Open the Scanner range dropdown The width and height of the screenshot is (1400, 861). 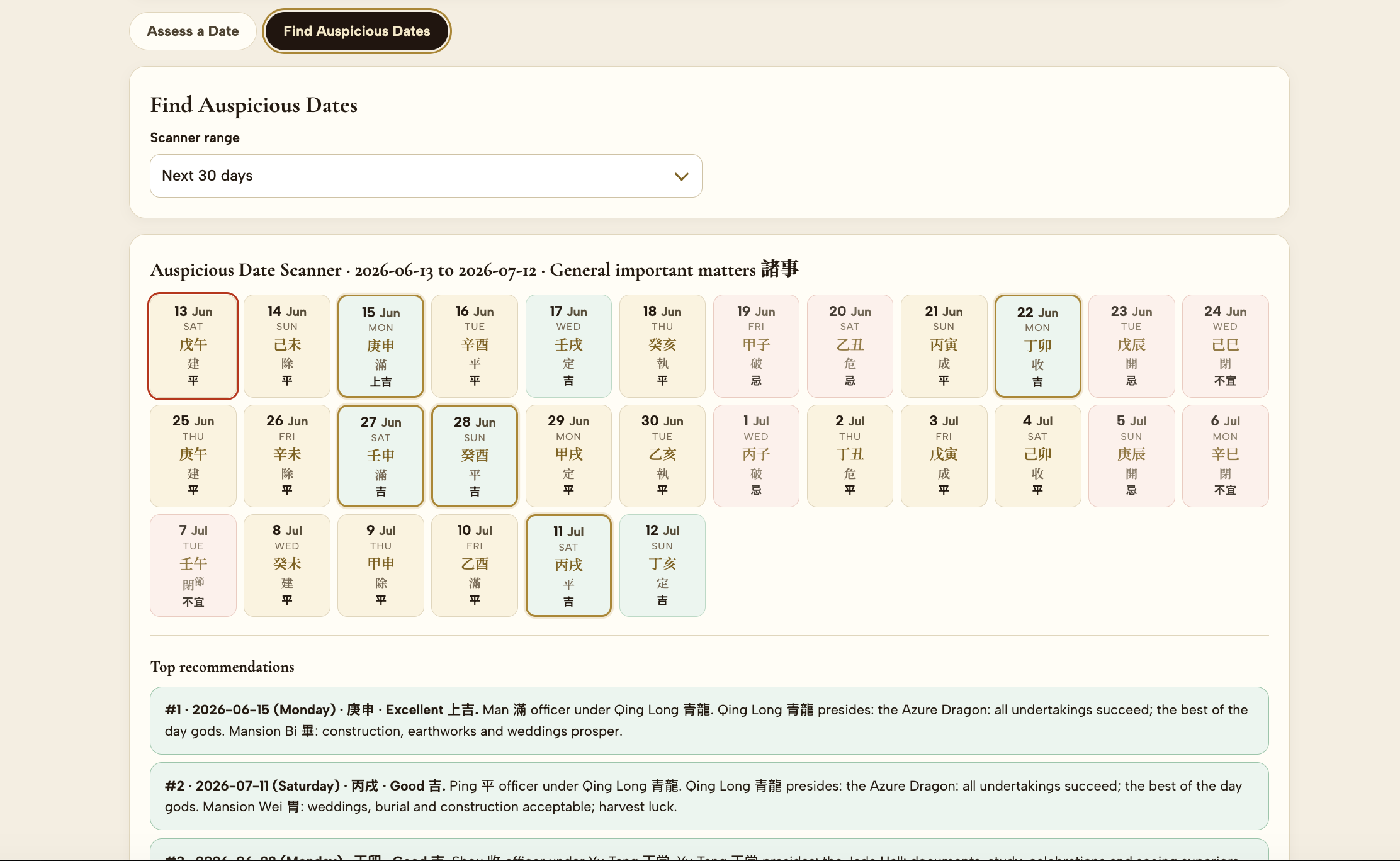(x=426, y=176)
